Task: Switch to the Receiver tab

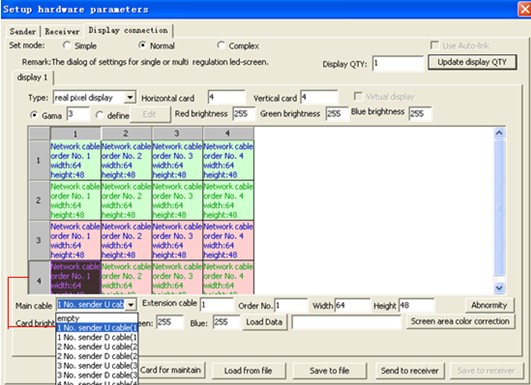Action: point(62,31)
